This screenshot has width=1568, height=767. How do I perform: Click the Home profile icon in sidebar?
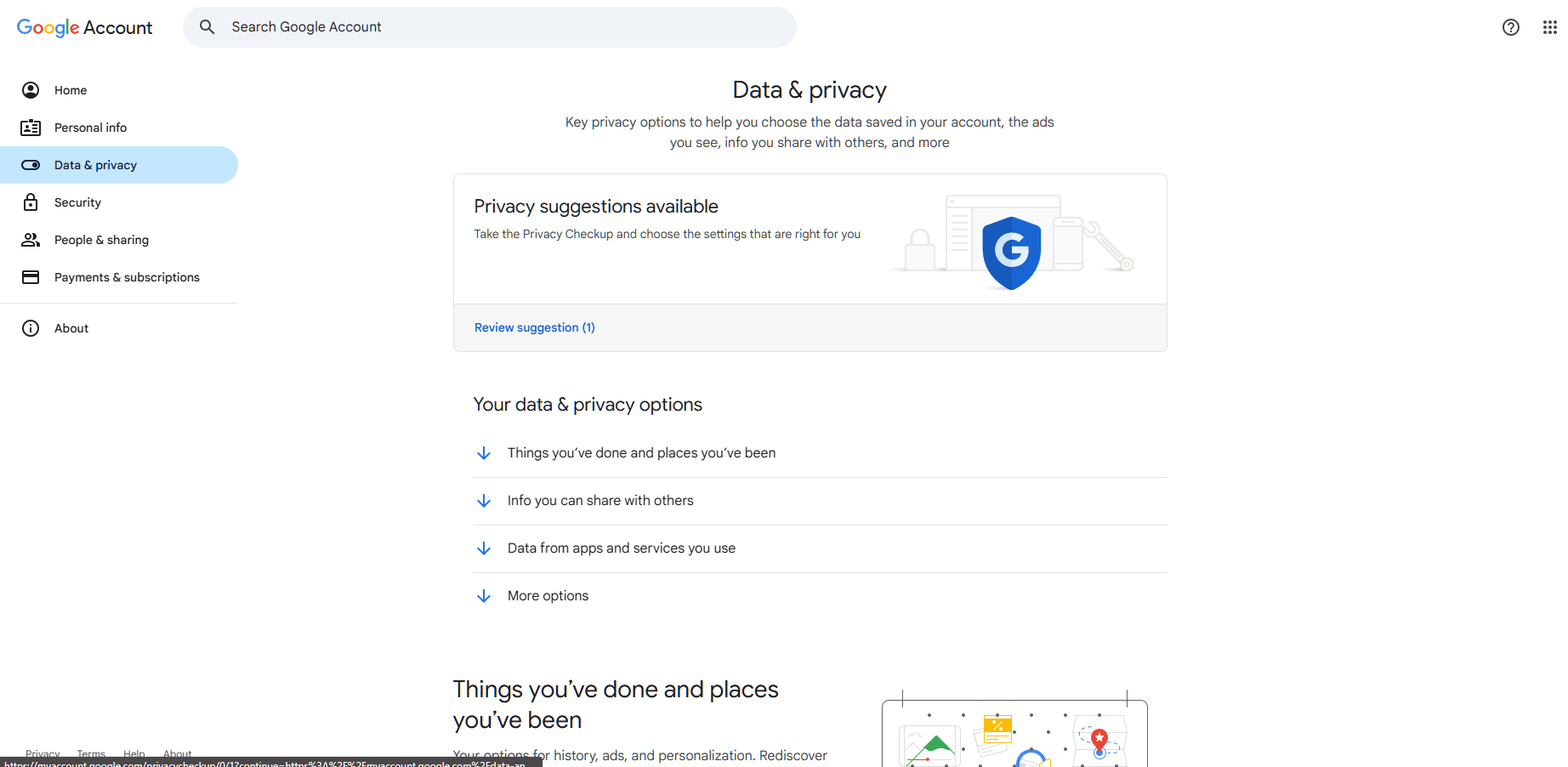(x=31, y=90)
